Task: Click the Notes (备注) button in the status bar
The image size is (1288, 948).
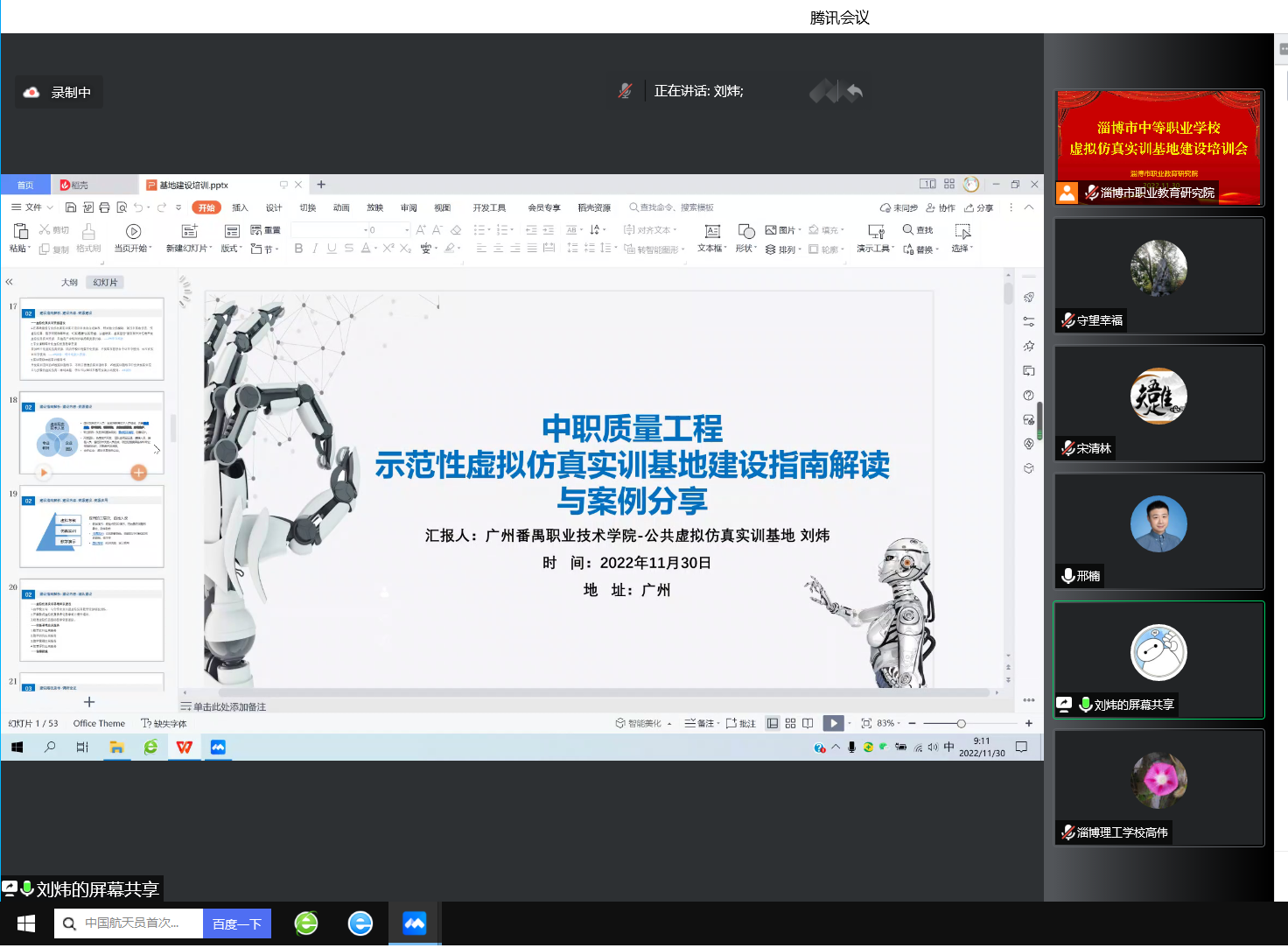Action: (702, 723)
